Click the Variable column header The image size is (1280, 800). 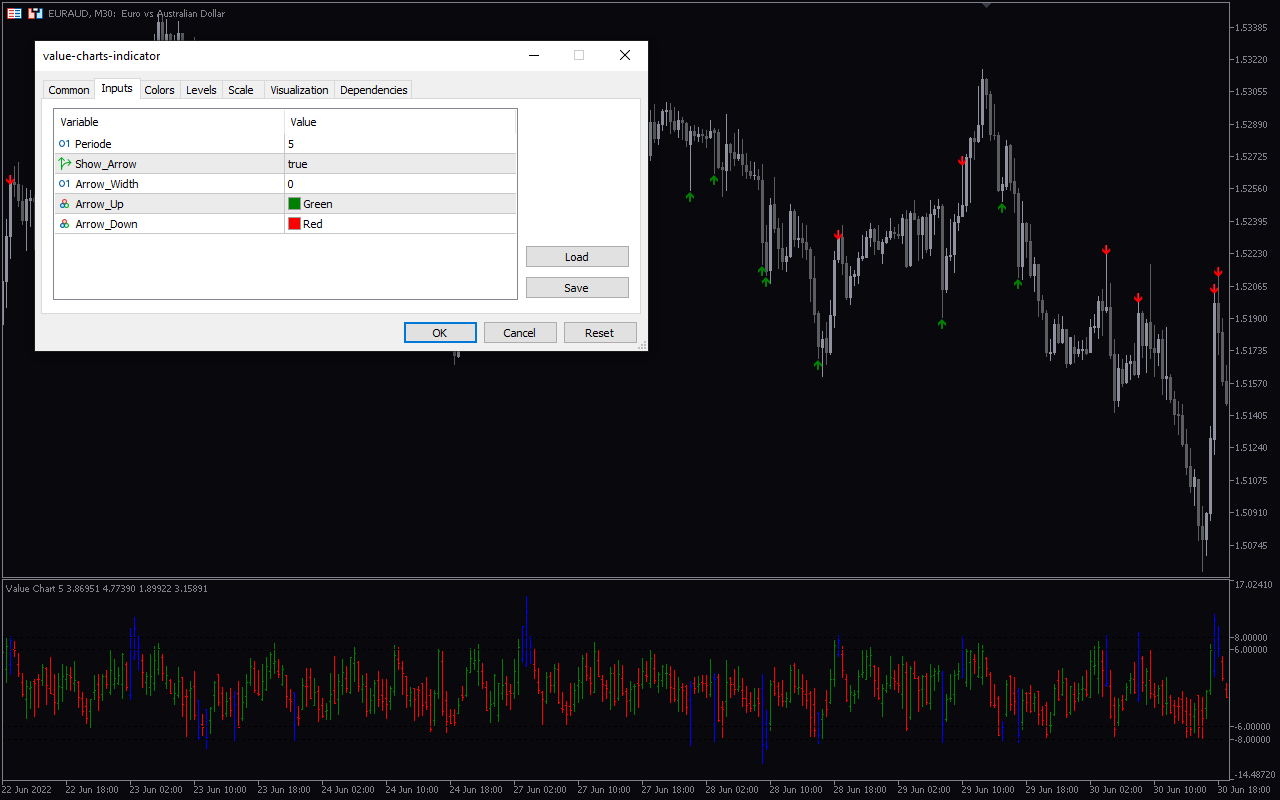point(170,122)
